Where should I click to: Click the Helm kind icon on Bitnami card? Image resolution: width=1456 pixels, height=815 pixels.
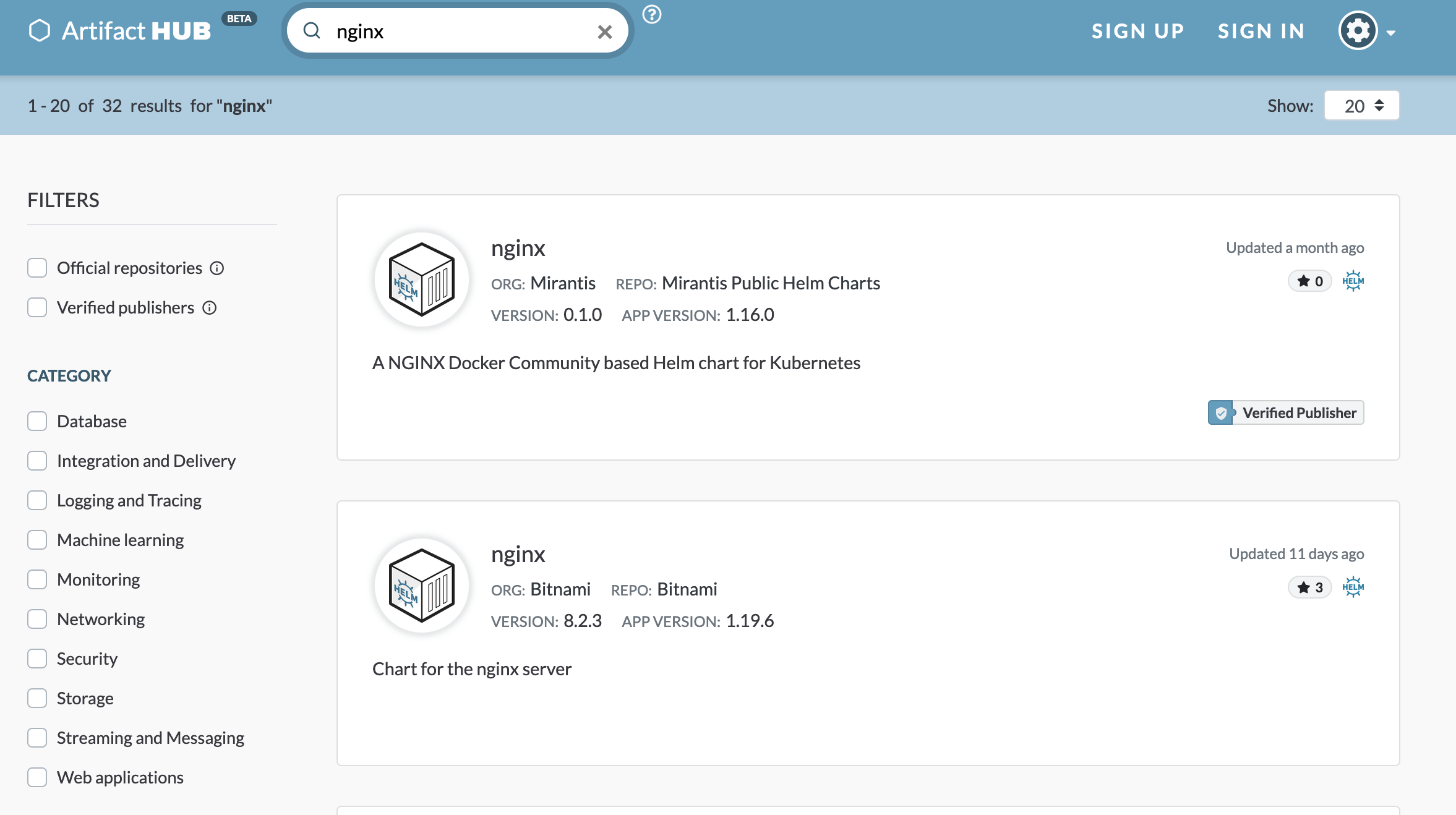1353,587
